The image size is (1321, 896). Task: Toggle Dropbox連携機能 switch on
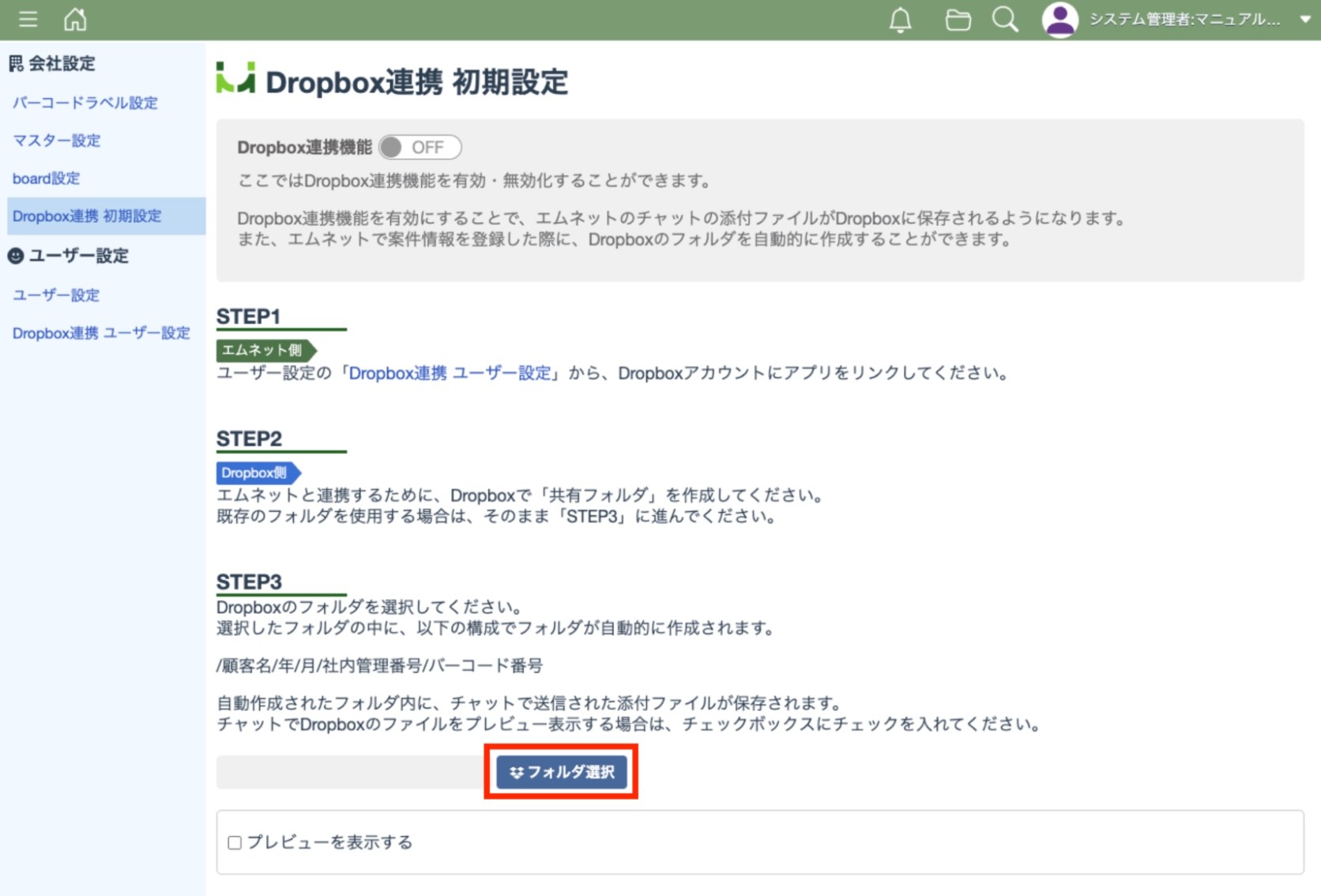[x=420, y=148]
